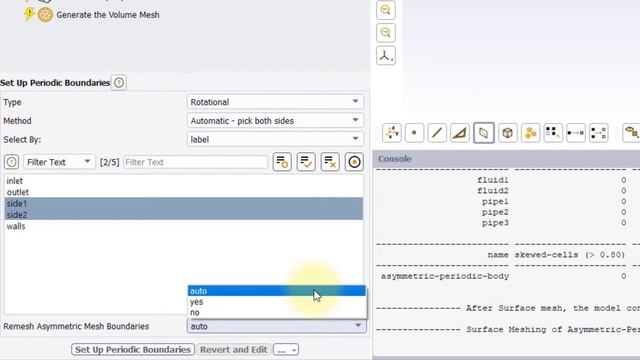Open the Type dropdown showing Rotational
Image resolution: width=640 pixels, height=360 pixels.
[275, 102]
